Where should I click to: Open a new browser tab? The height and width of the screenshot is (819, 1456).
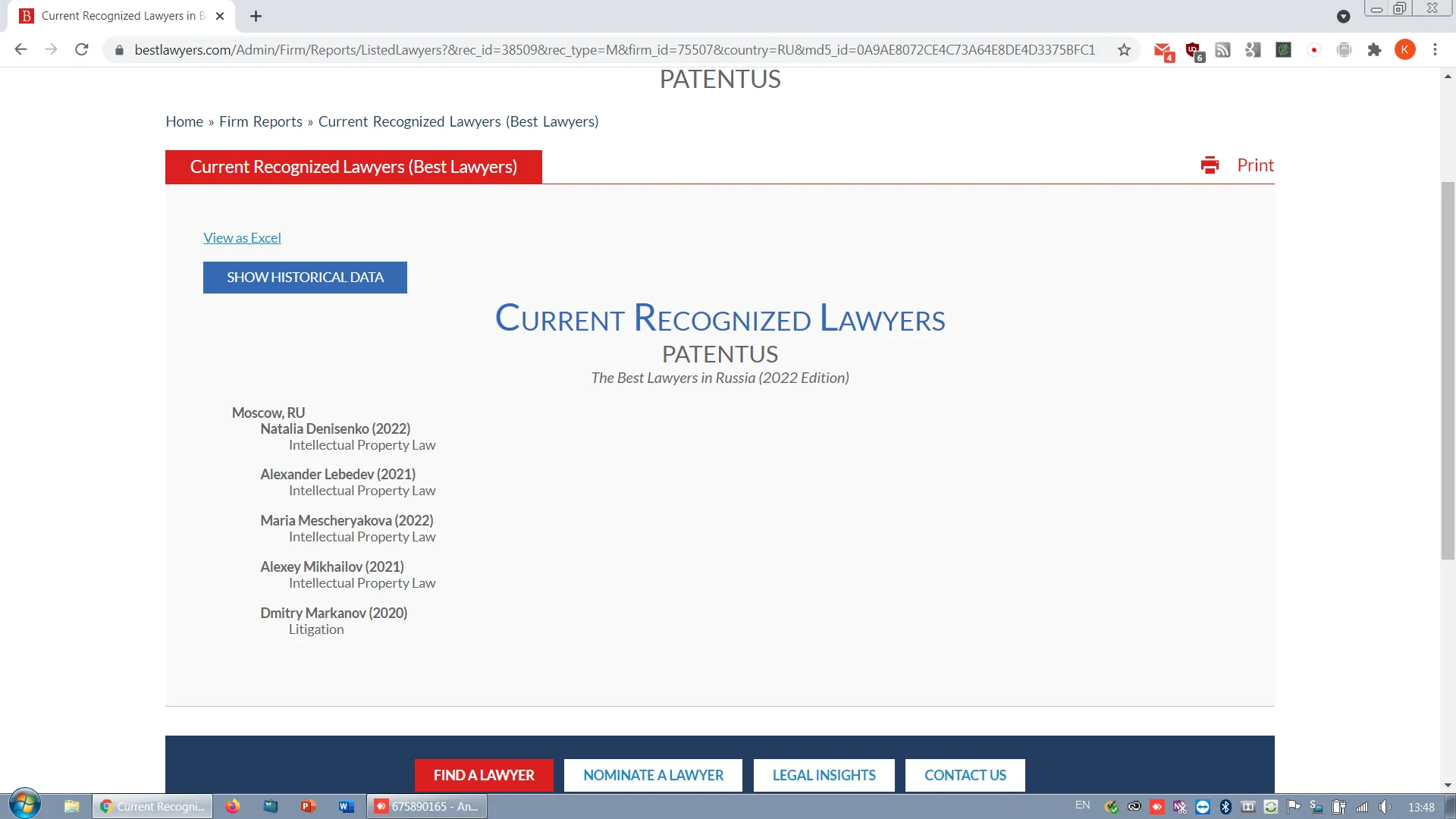pos(256,16)
